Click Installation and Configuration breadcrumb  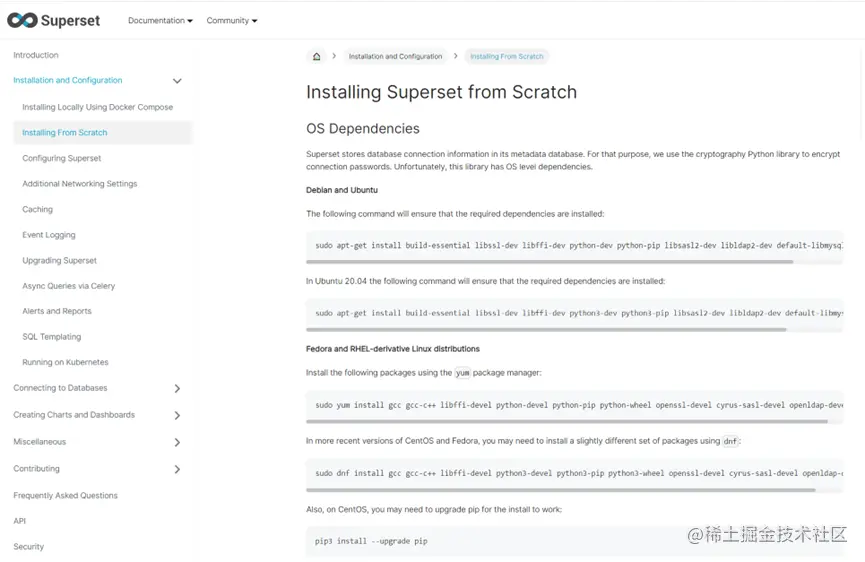click(395, 57)
